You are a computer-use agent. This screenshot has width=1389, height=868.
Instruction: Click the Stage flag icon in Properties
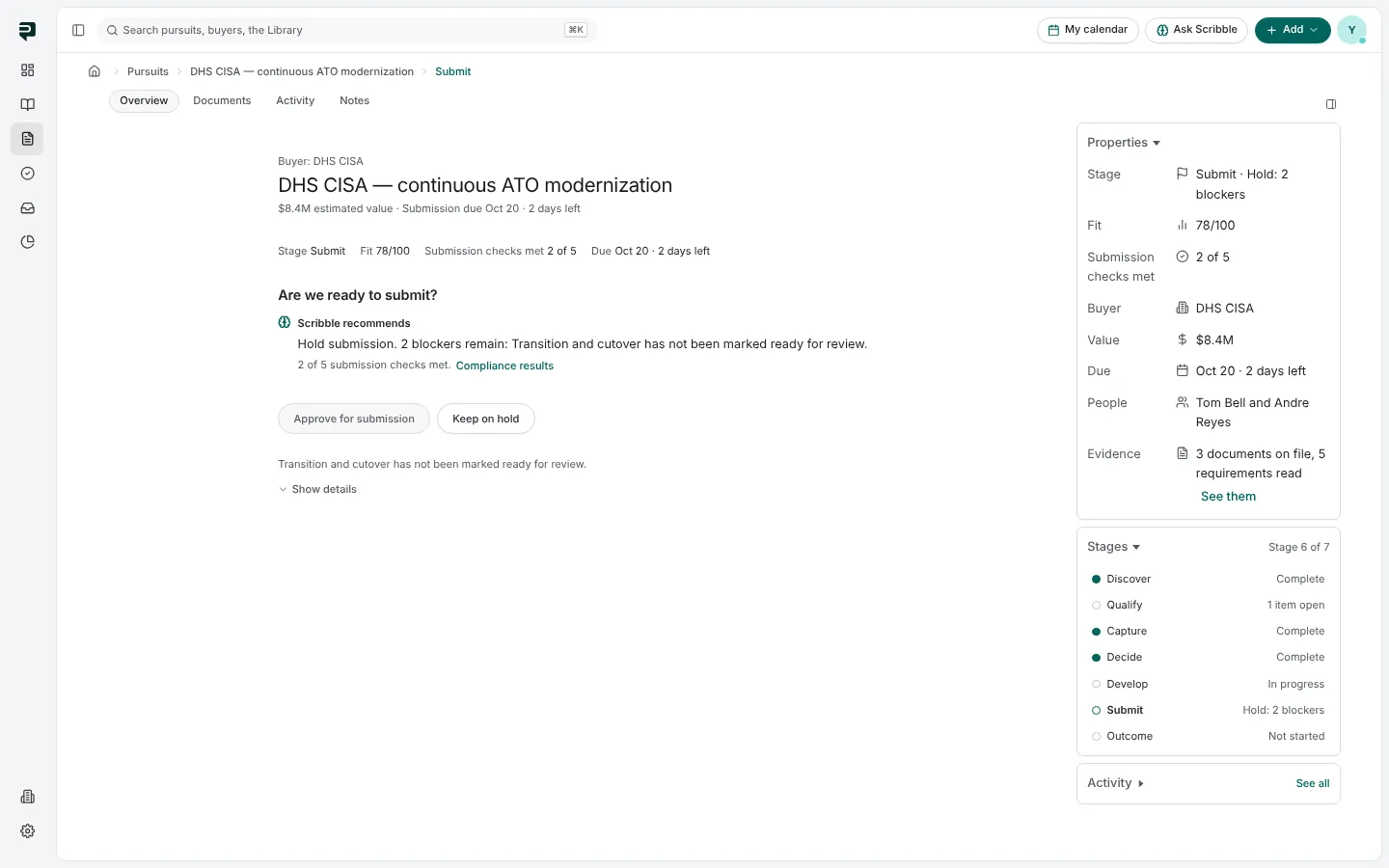(x=1183, y=174)
